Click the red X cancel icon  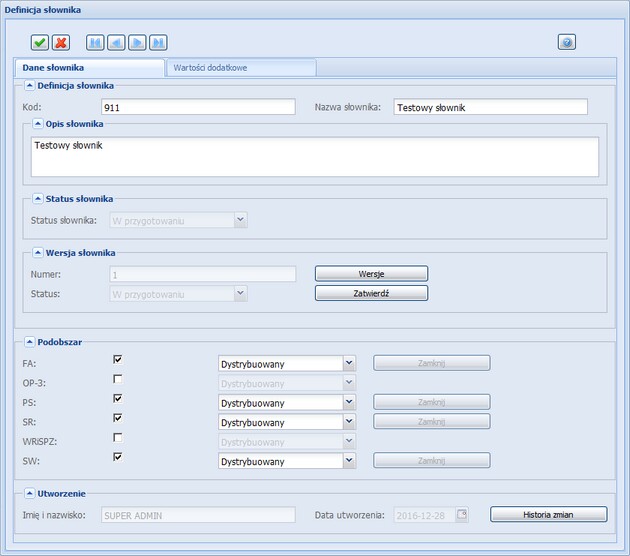click(61, 42)
